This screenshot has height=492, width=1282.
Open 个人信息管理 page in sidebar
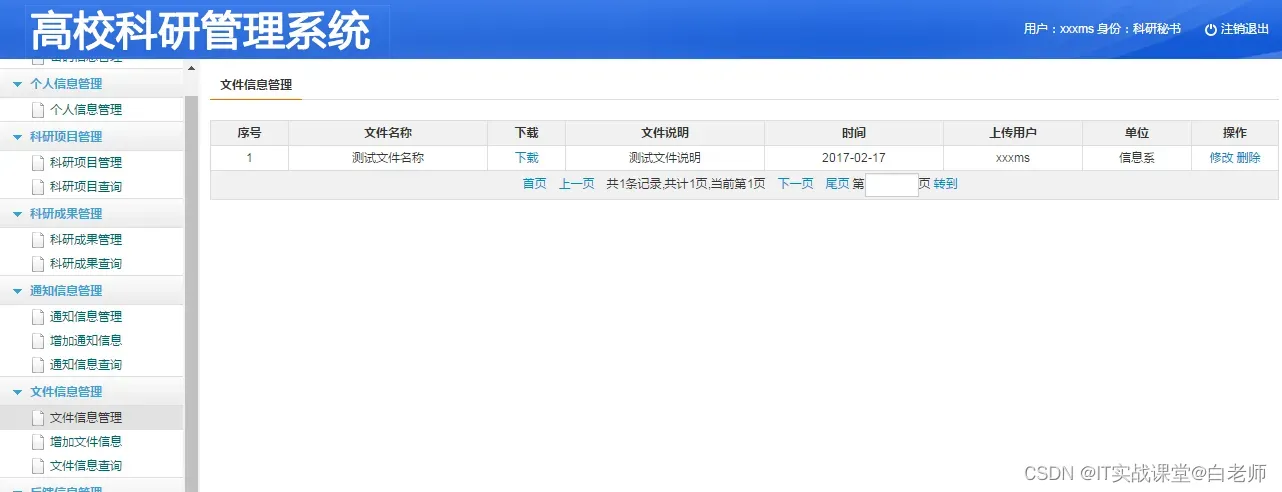coord(86,110)
